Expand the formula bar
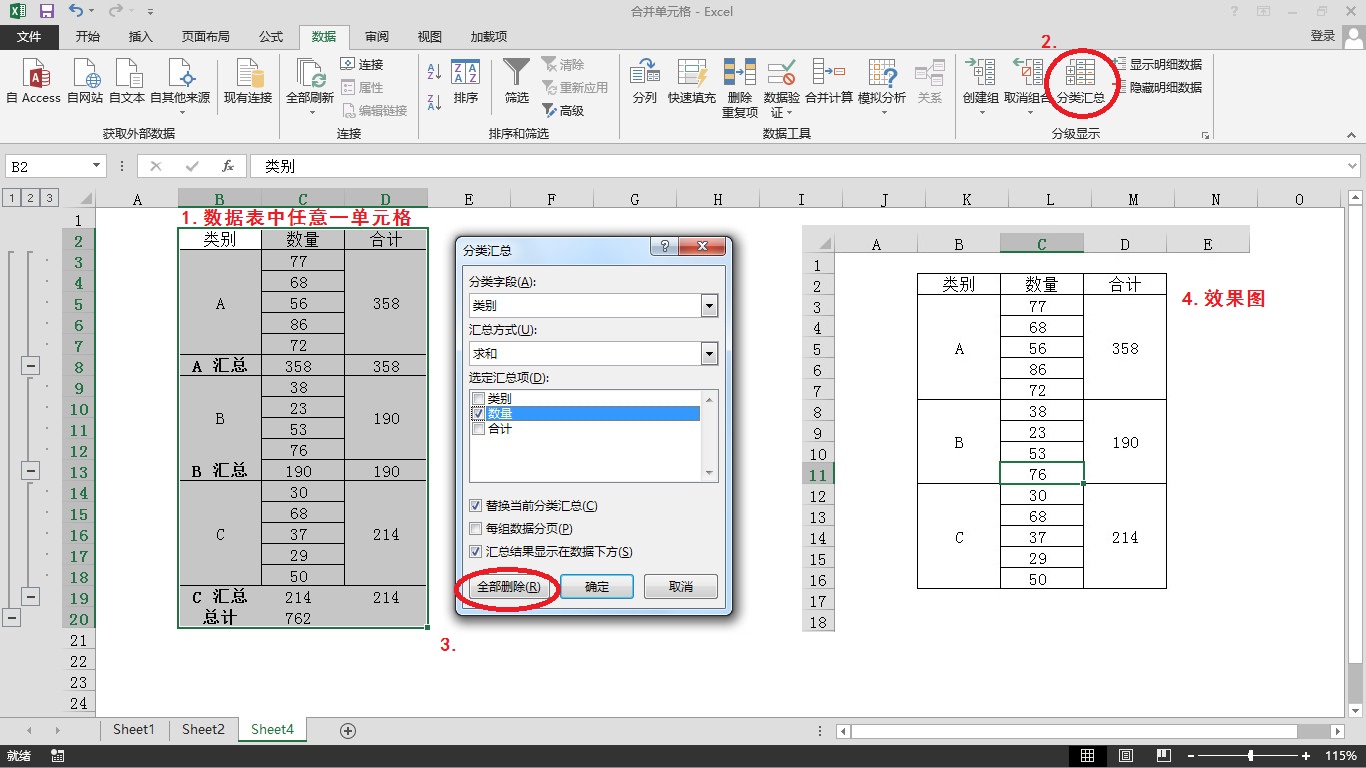Viewport: 1366px width, 768px height. point(1353,166)
